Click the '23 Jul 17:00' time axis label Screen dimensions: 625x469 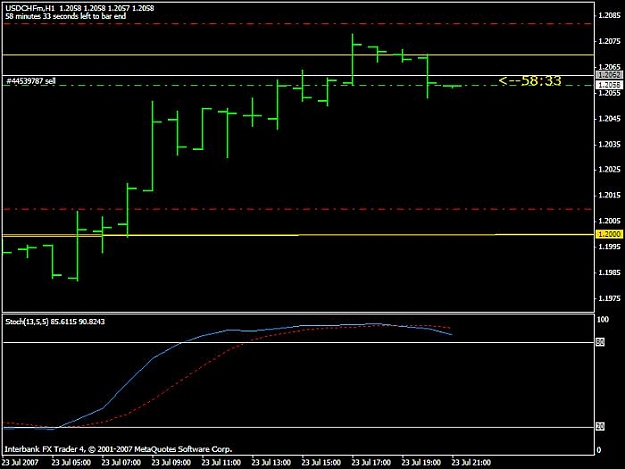371,463
